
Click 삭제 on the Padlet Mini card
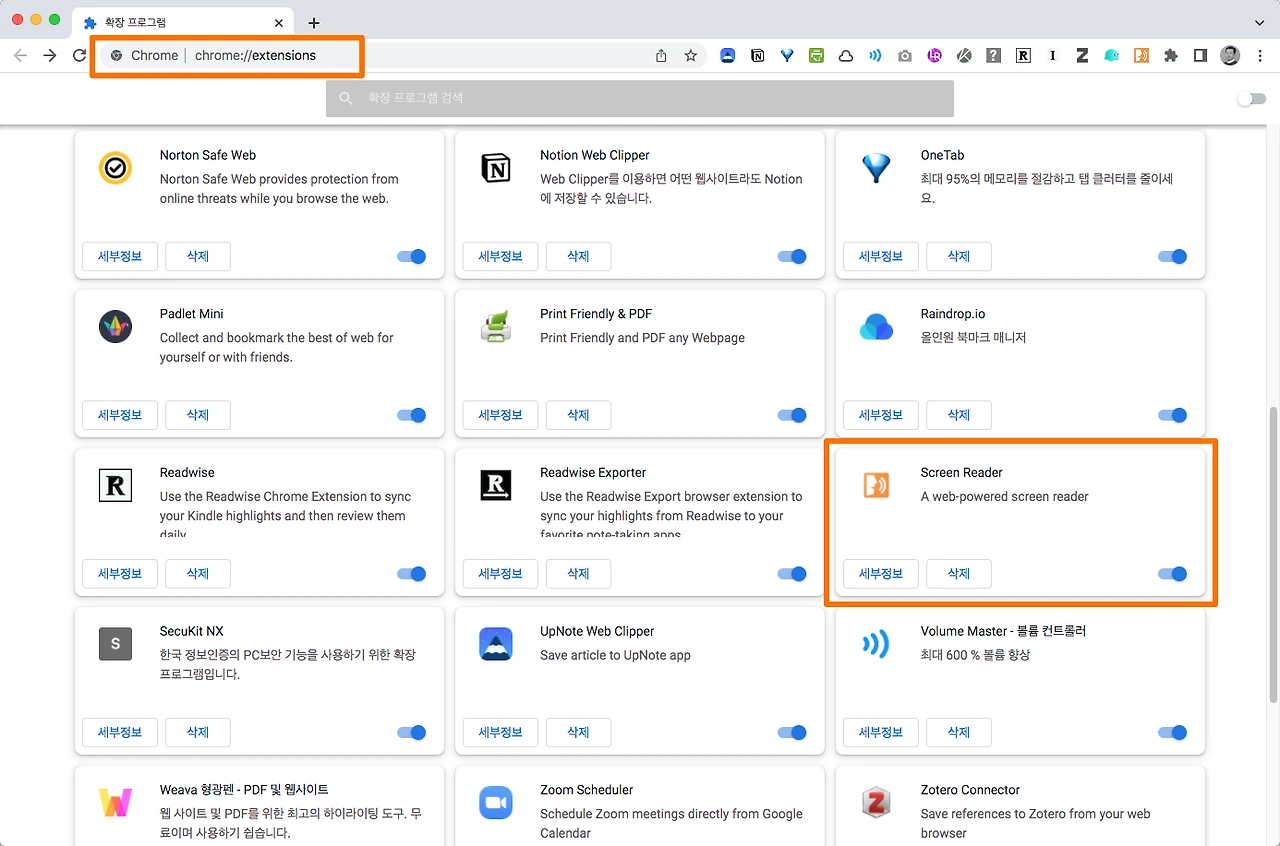click(198, 415)
